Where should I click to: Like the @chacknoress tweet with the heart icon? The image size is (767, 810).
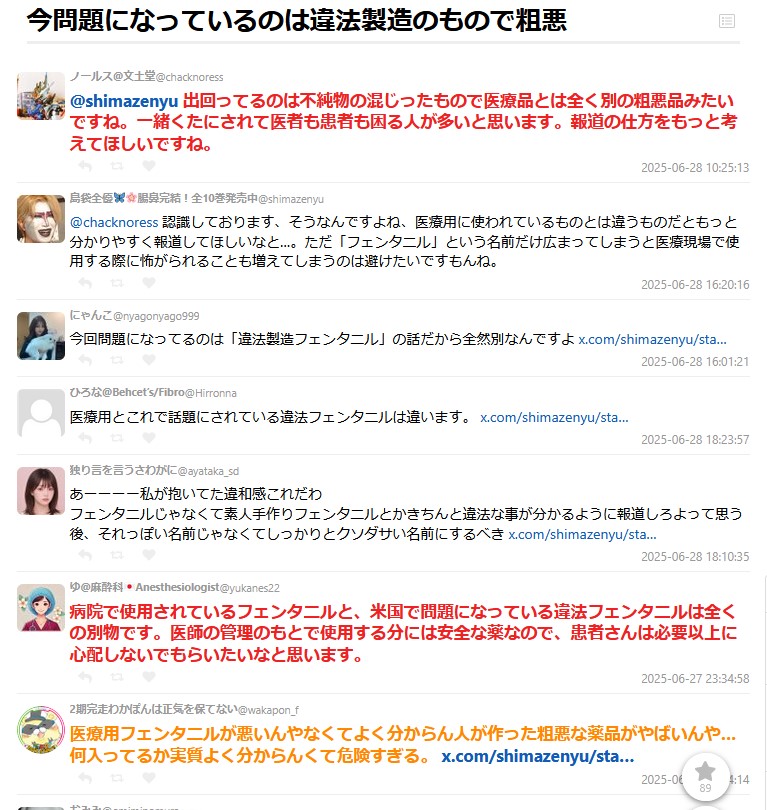click(x=149, y=165)
